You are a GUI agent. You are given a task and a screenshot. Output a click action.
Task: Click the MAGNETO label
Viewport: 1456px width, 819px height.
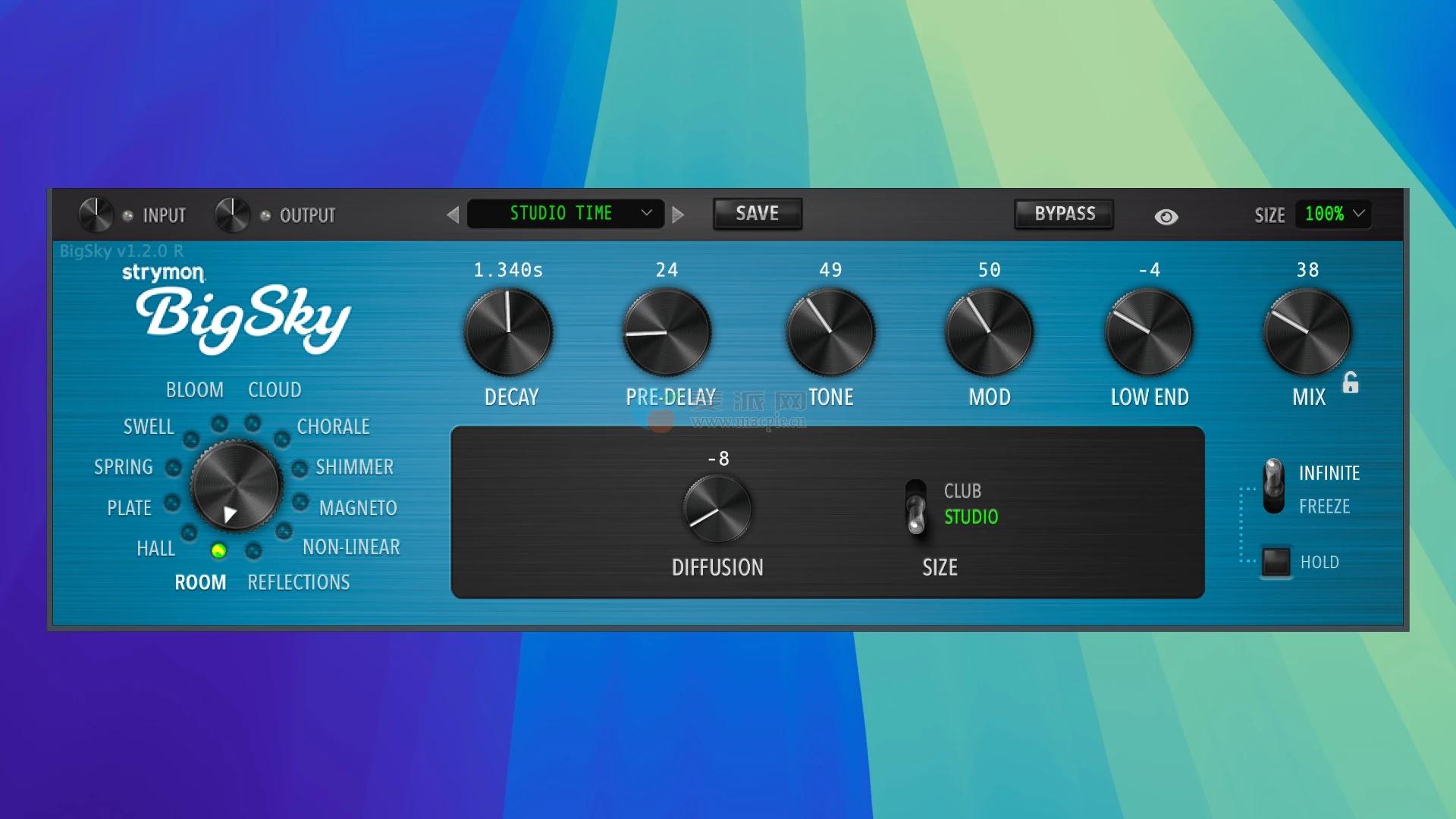tap(358, 508)
